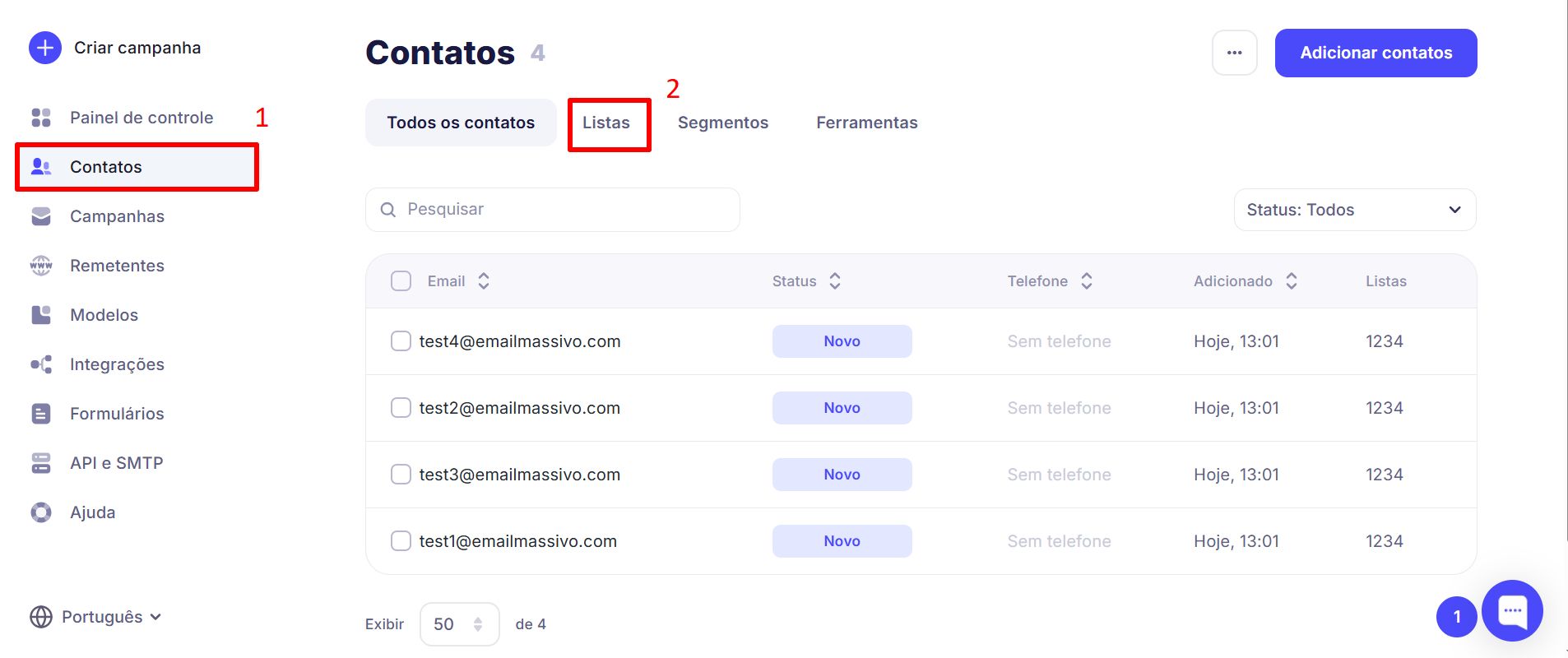Open Modelos templates icon in sidebar
Image resolution: width=1568 pixels, height=658 pixels.
click(x=41, y=315)
